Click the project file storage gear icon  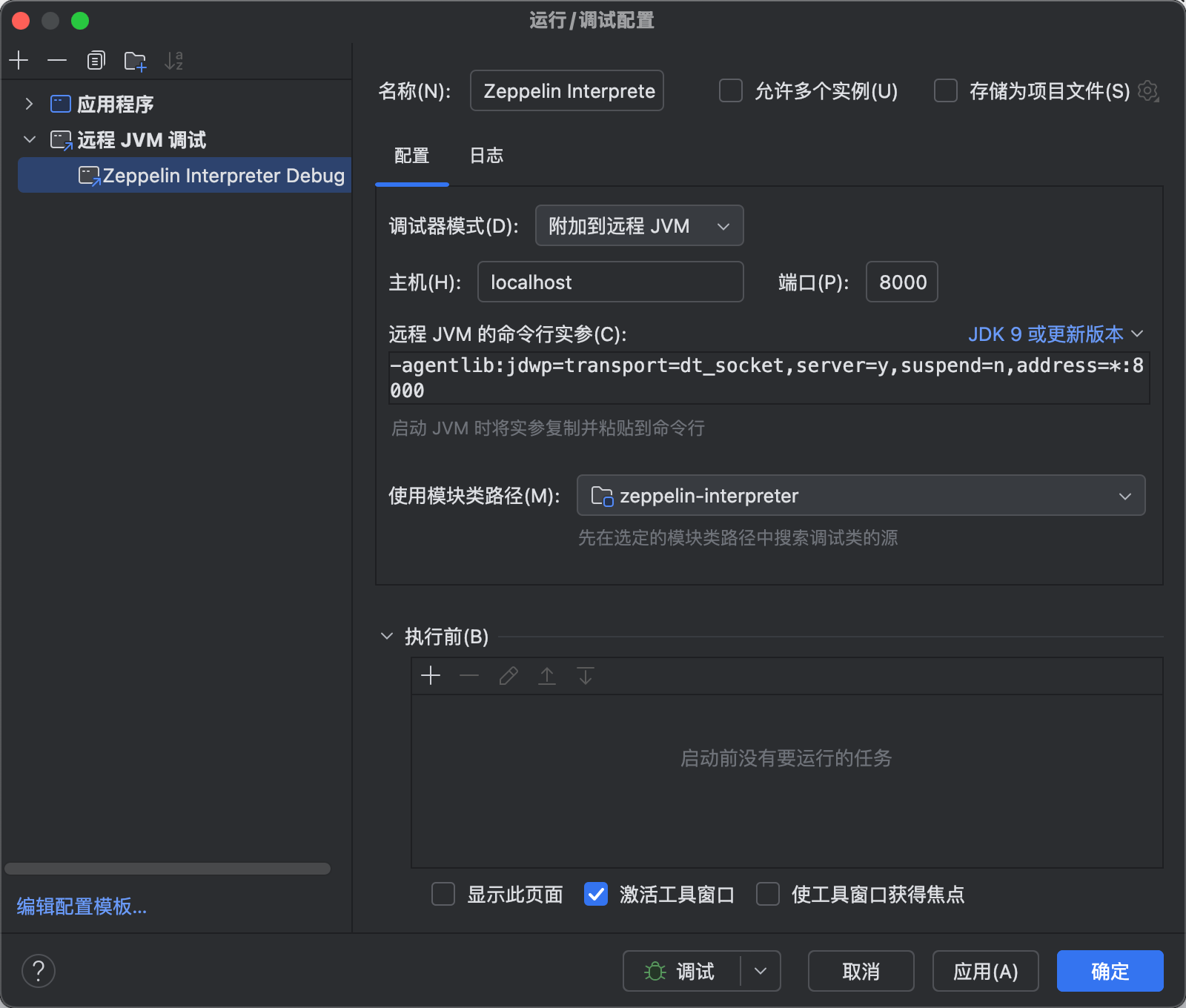click(x=1148, y=91)
